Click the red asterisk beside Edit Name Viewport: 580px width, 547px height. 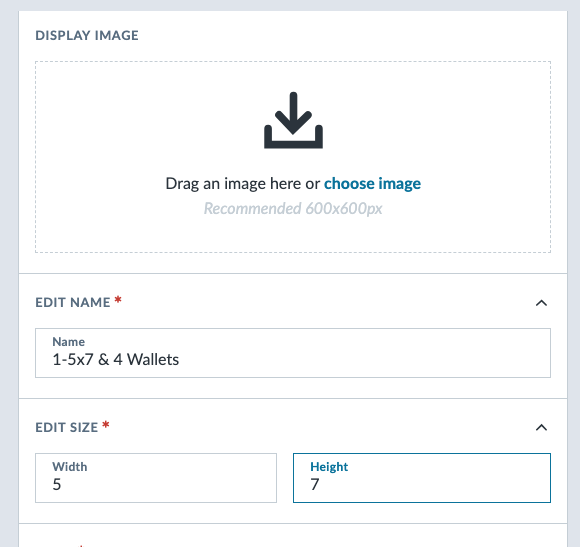(x=118, y=300)
